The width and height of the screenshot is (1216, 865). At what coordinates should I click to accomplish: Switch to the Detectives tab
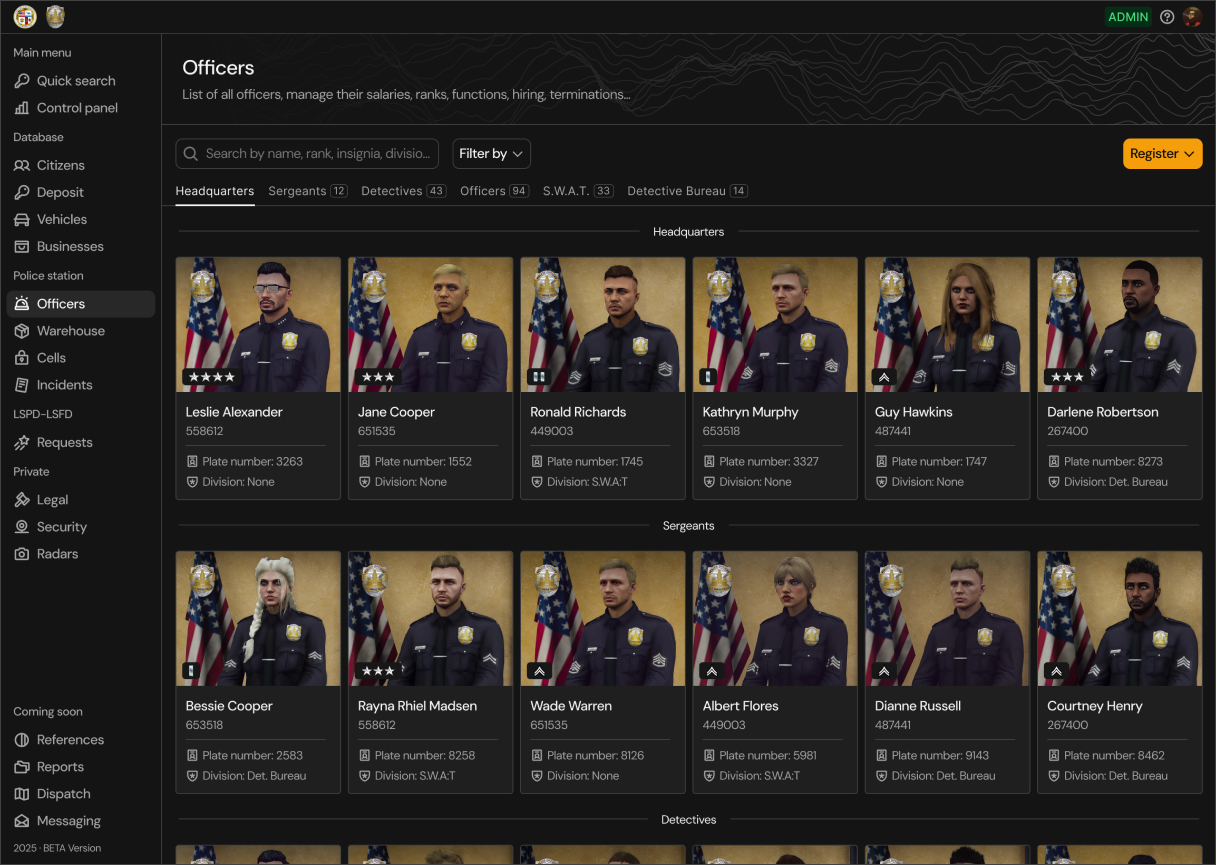(x=404, y=191)
